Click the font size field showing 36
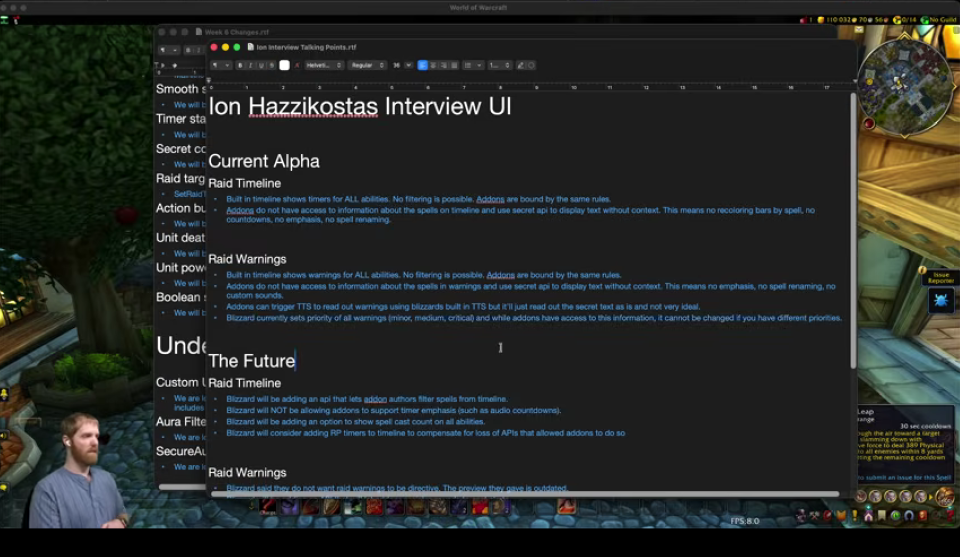 click(396, 65)
